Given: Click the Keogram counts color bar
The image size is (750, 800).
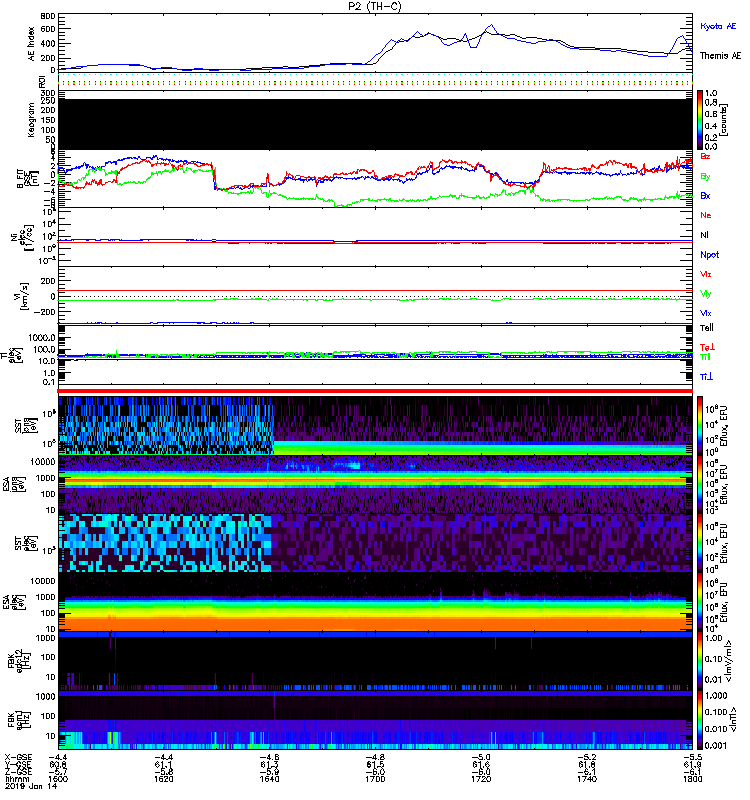Looking at the screenshot, I should click(700, 120).
